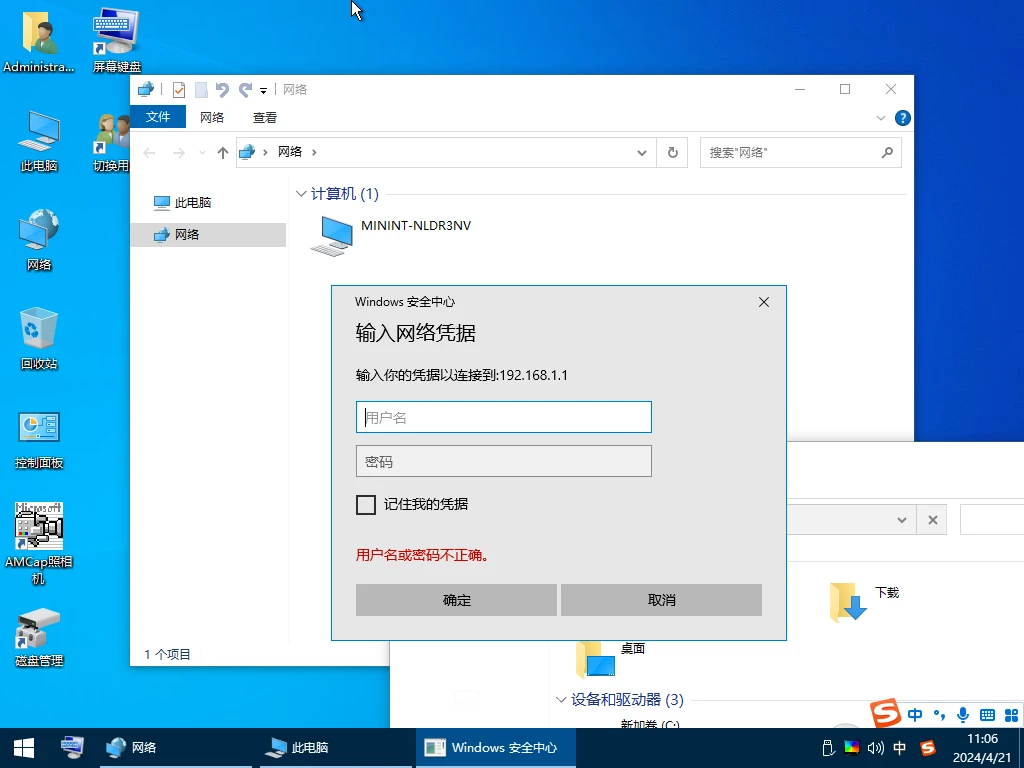Expand the address bar history dropdown

(x=641, y=153)
